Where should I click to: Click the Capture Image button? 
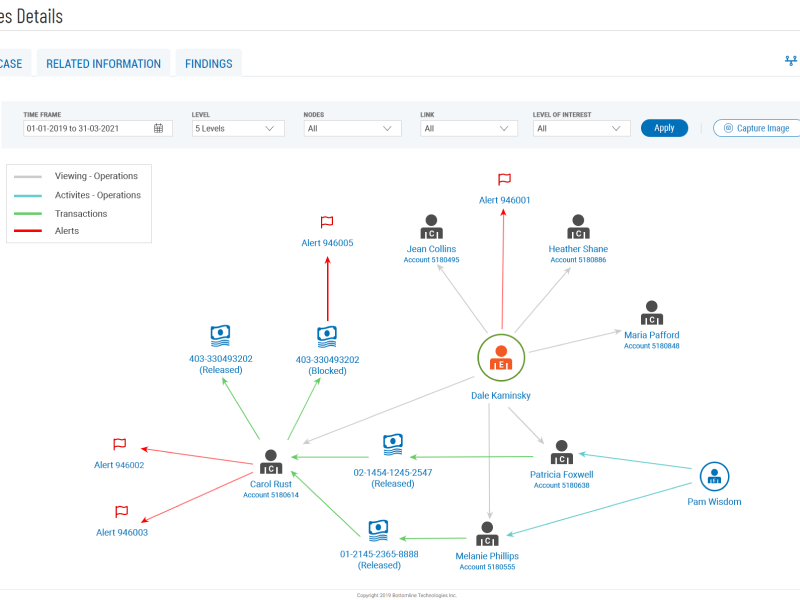(x=757, y=128)
